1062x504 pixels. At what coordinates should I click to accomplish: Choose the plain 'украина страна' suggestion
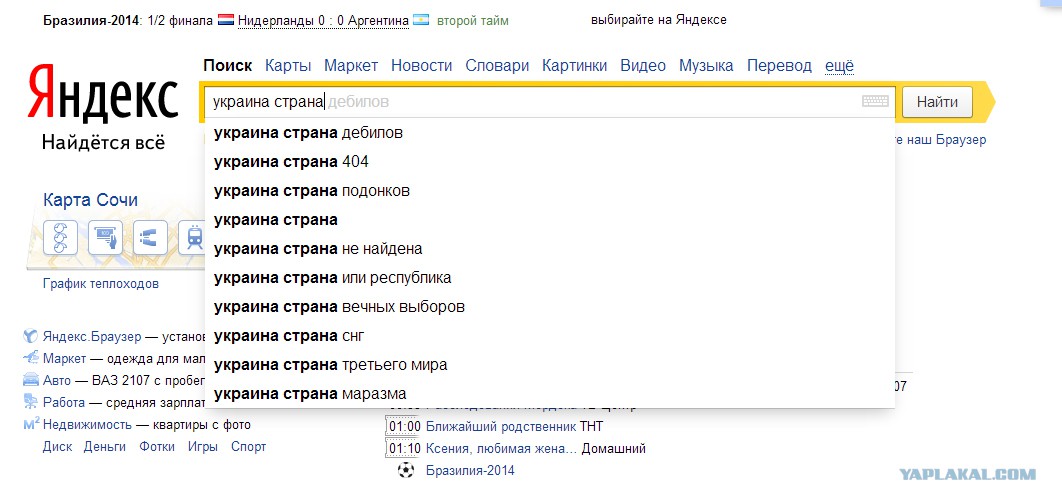pyautogui.click(x=549, y=220)
